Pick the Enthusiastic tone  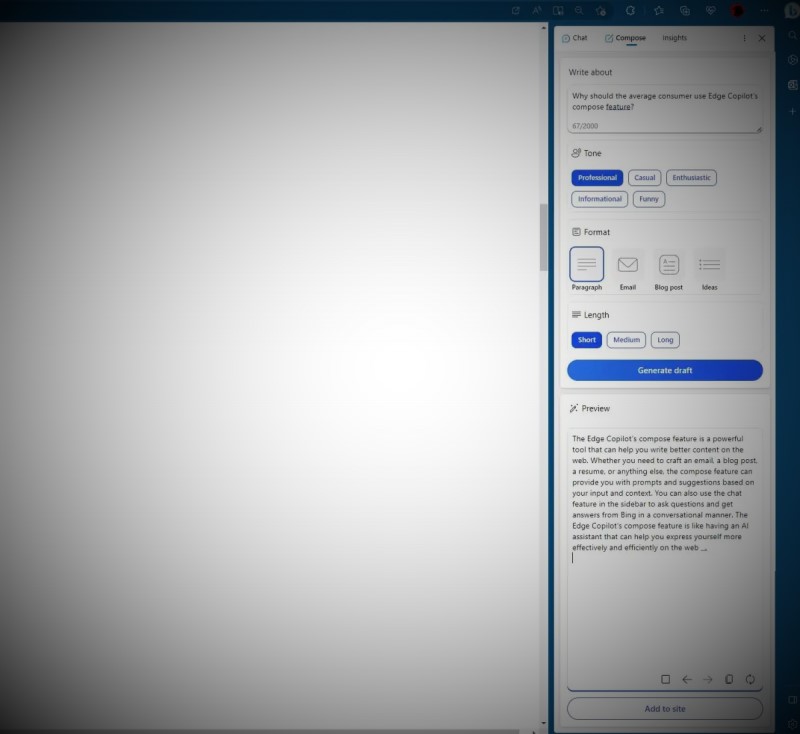point(691,178)
